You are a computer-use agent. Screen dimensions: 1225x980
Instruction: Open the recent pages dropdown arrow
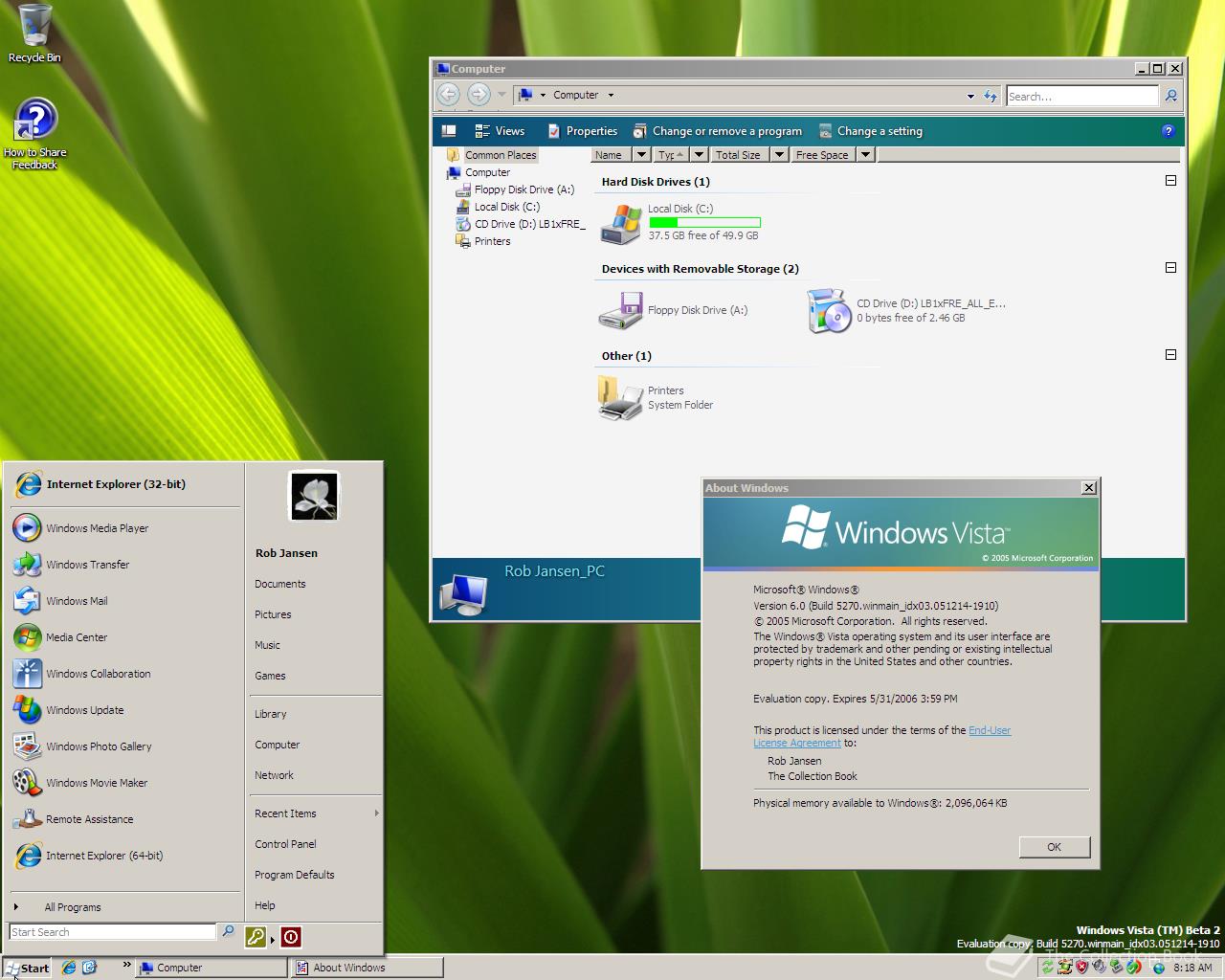501,95
